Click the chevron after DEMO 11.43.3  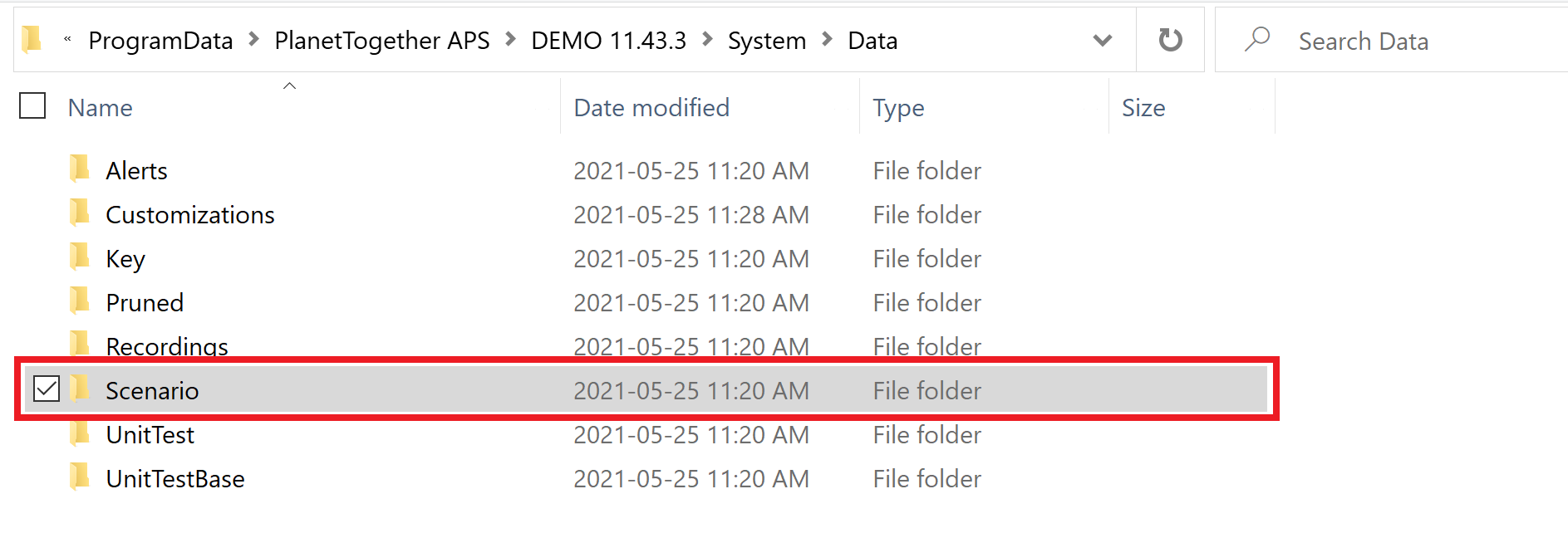[x=707, y=39]
